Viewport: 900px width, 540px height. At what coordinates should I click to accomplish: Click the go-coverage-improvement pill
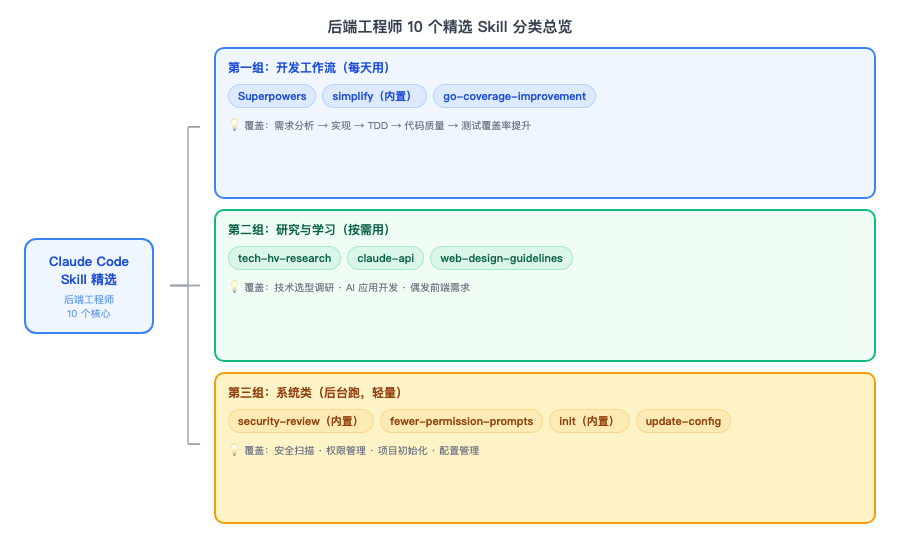514,96
